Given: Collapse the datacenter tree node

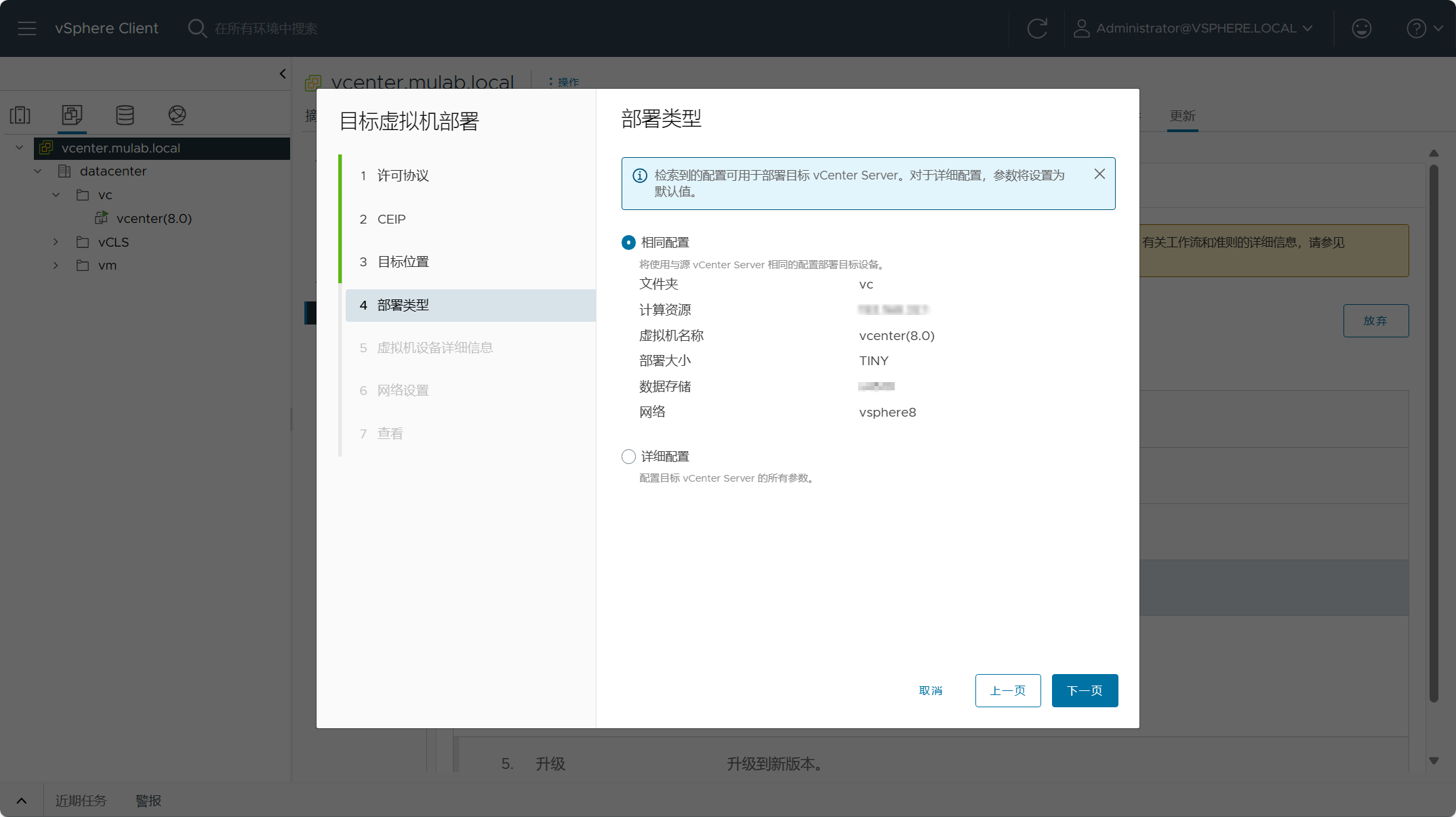Looking at the screenshot, I should click(x=38, y=171).
